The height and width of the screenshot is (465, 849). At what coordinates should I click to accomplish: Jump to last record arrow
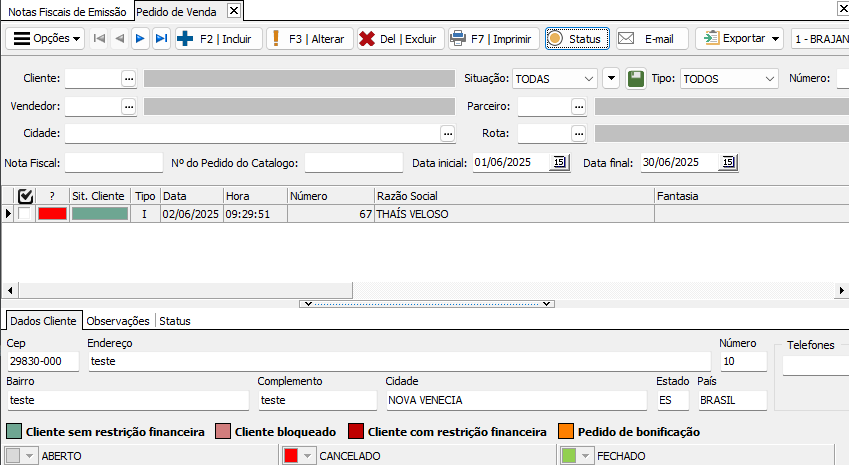pos(161,39)
